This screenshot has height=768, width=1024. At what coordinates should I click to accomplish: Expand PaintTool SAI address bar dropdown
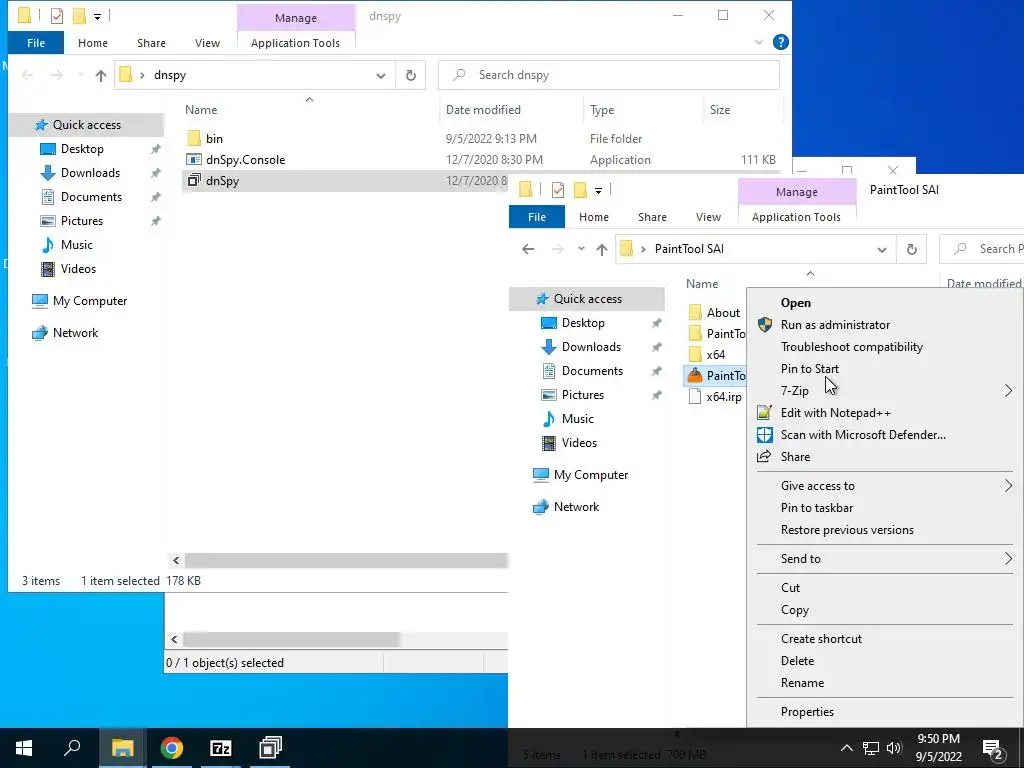[882, 249]
